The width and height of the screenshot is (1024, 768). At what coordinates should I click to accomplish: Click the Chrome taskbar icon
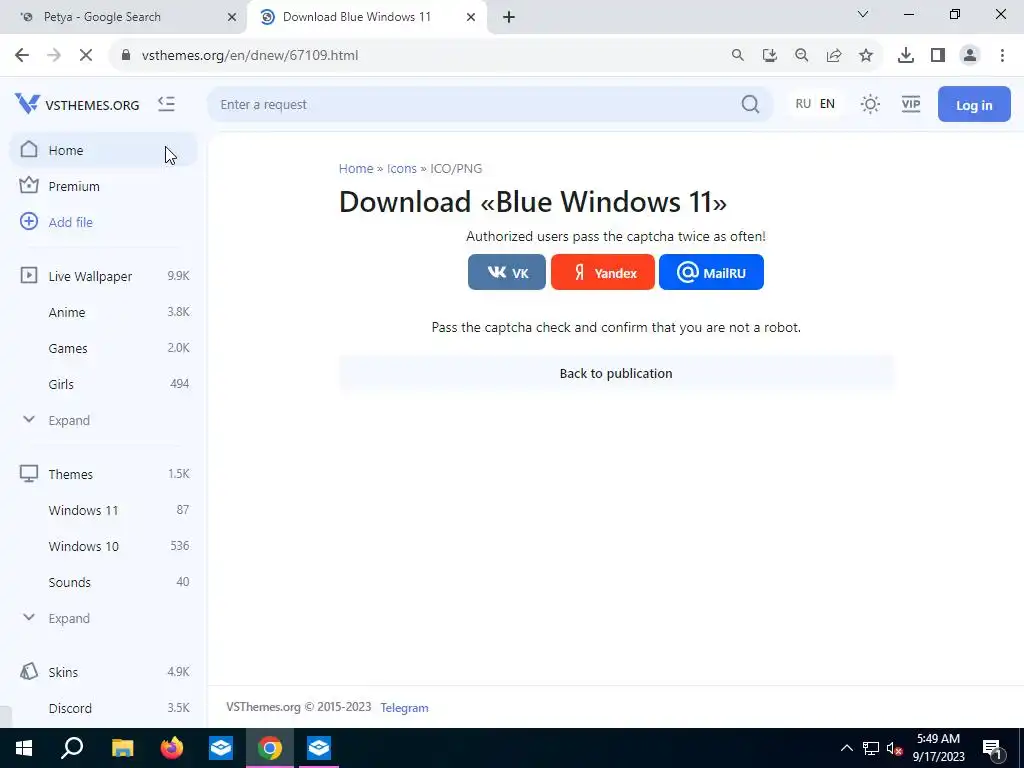[x=270, y=748]
